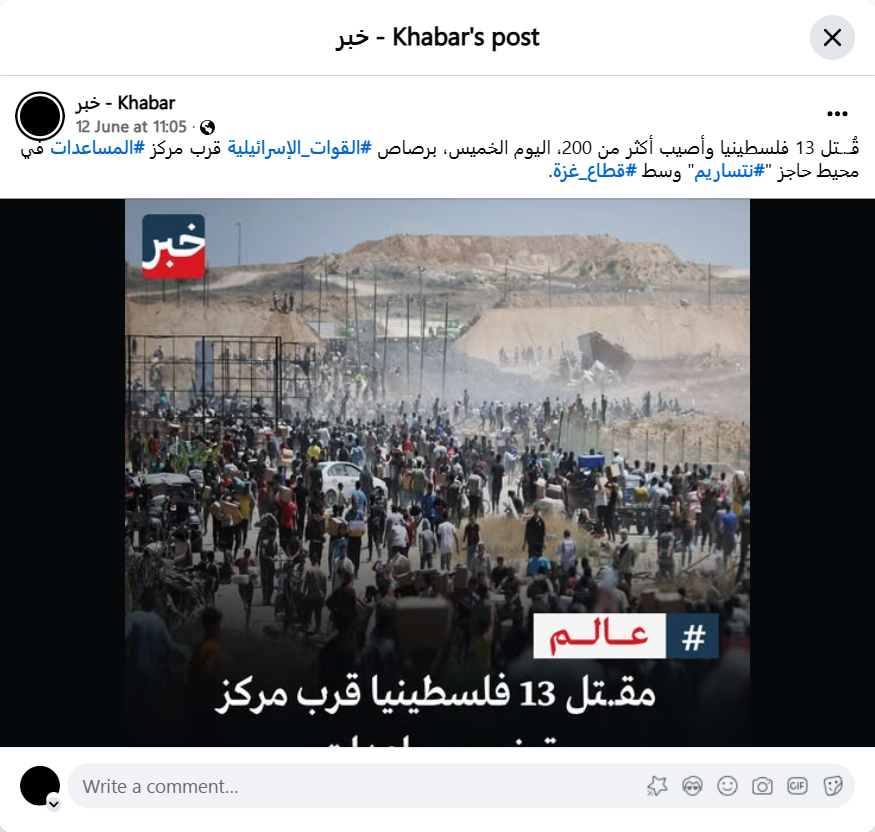This screenshot has width=875, height=832.
Task: Open the GIF picker in comment box
Action: (x=797, y=786)
